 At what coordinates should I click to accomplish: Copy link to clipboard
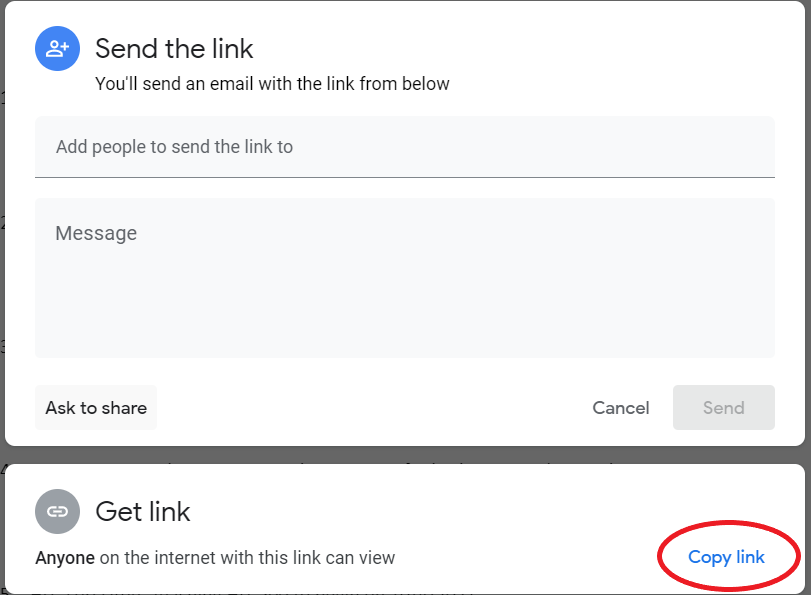click(x=726, y=557)
